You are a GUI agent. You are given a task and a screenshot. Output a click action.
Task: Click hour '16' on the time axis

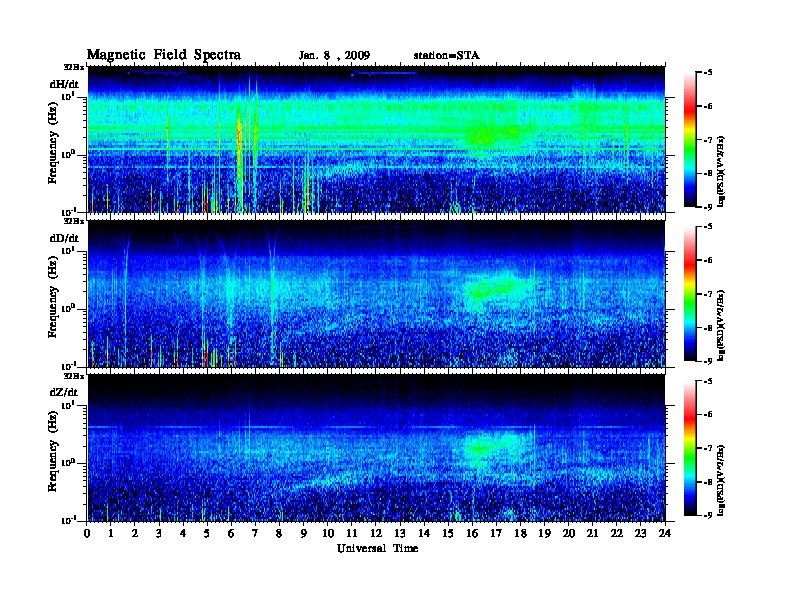point(472,533)
